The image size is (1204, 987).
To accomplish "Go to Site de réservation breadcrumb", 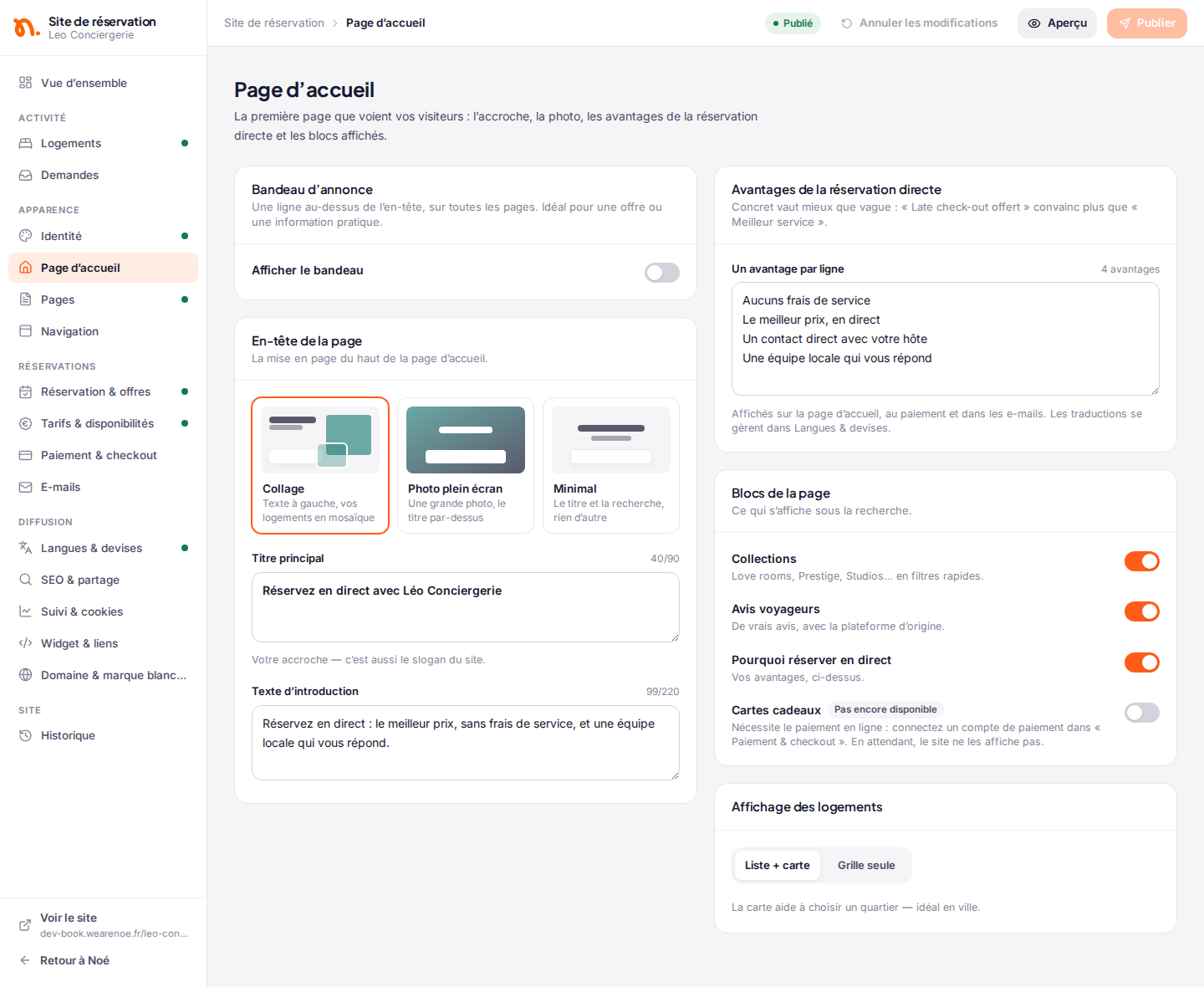I will [x=274, y=23].
